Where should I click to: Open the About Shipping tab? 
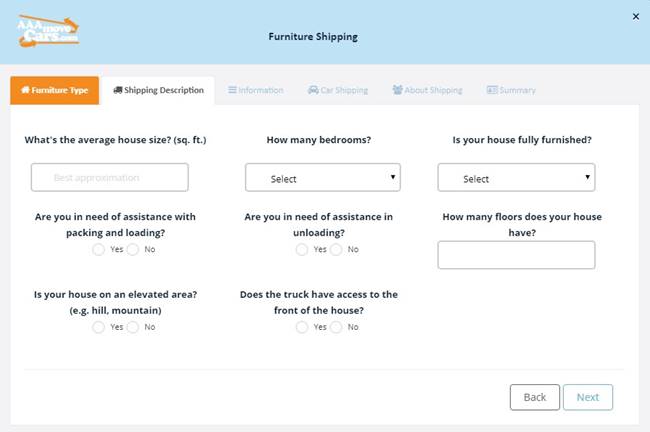pyautogui.click(x=427, y=90)
